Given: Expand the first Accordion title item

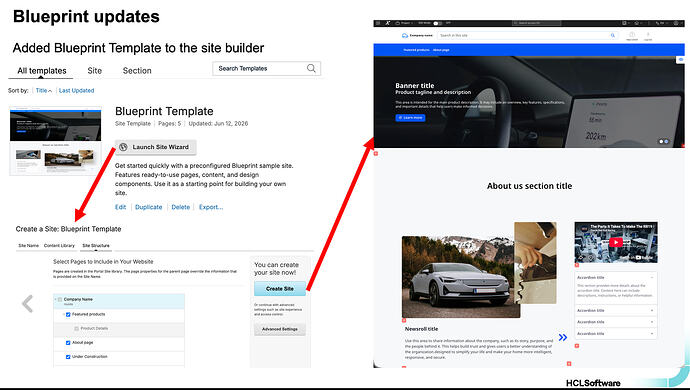Looking at the screenshot, I should 615,278.
